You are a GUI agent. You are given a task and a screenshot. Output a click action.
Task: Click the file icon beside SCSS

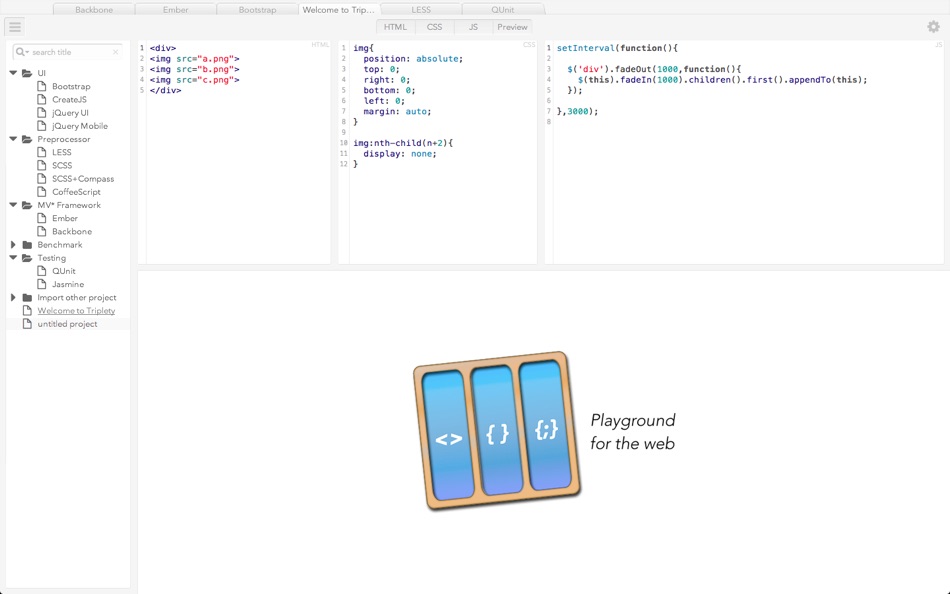[41, 165]
